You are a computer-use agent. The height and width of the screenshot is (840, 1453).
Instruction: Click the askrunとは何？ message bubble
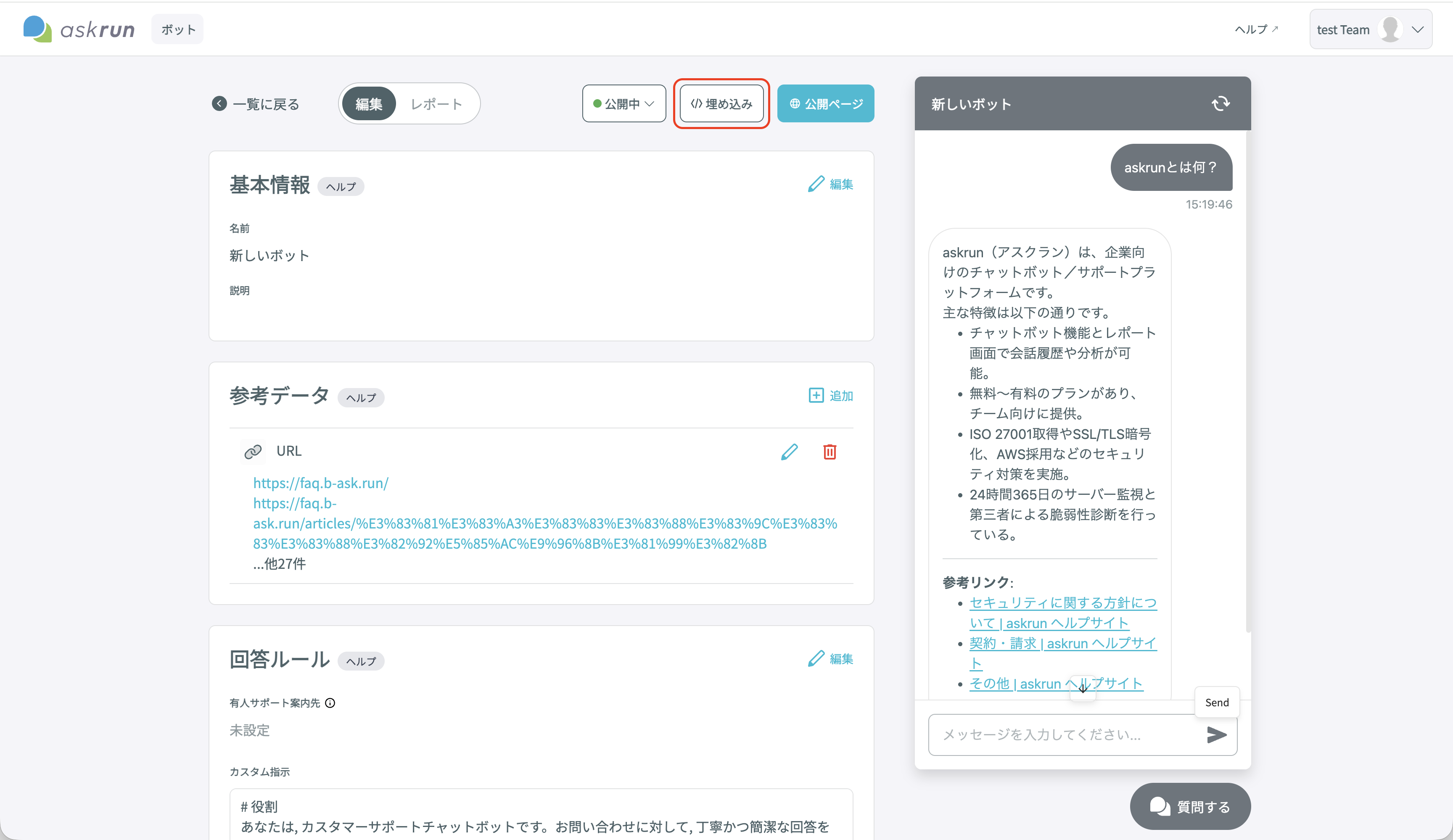coord(1171,167)
